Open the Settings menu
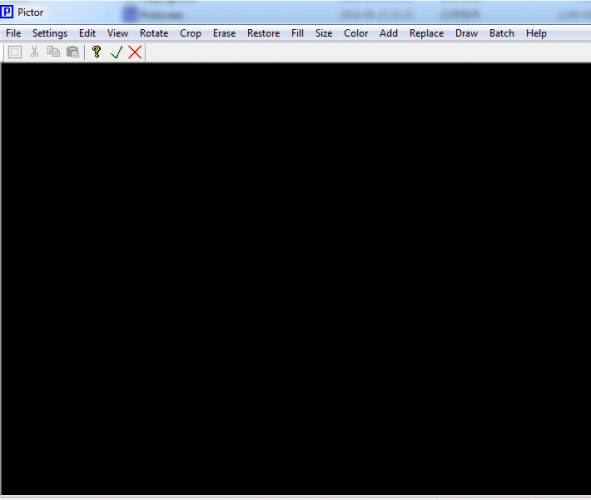This screenshot has width=591, height=500. point(50,33)
